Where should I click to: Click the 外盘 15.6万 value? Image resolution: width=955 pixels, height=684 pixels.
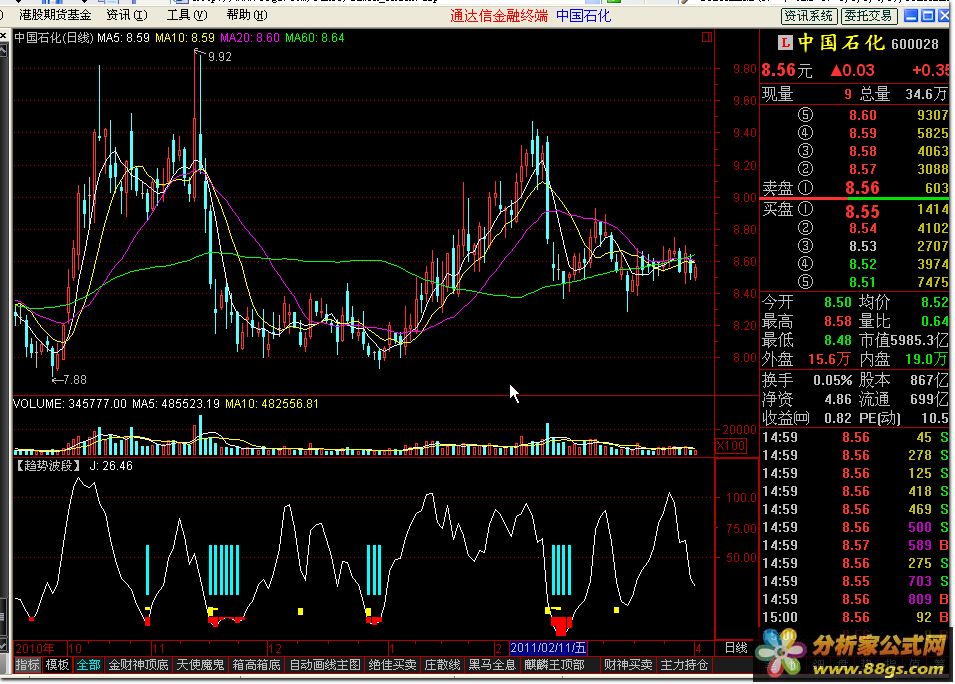click(830, 359)
